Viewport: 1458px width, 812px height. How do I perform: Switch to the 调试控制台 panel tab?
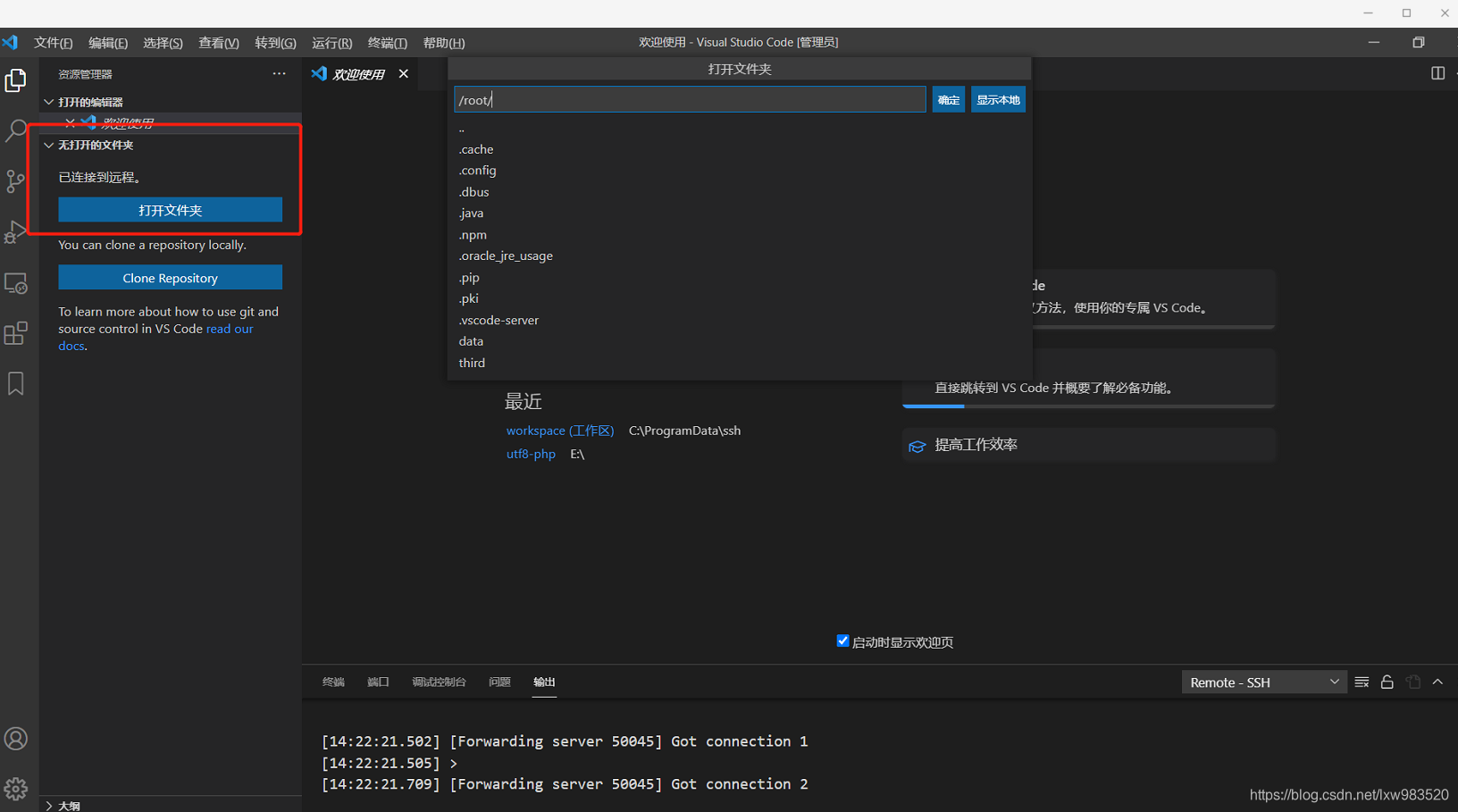point(439,682)
